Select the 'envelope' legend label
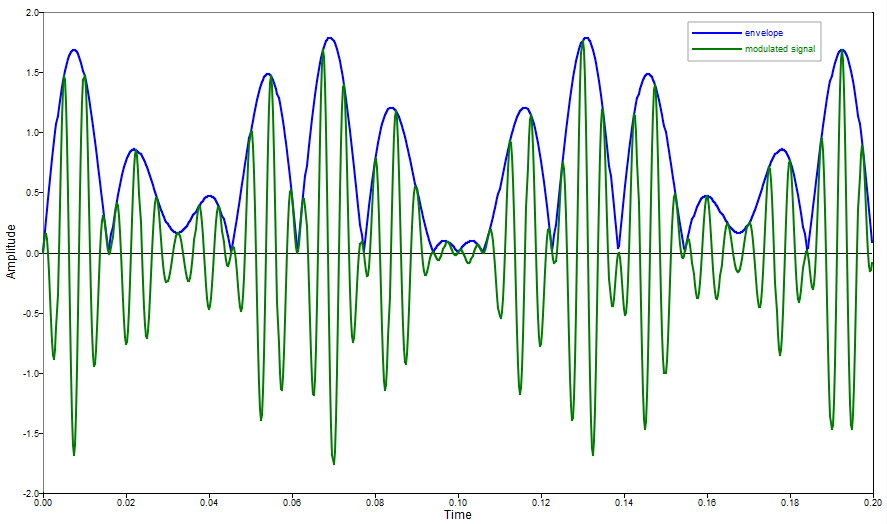The image size is (887, 524). click(764, 33)
